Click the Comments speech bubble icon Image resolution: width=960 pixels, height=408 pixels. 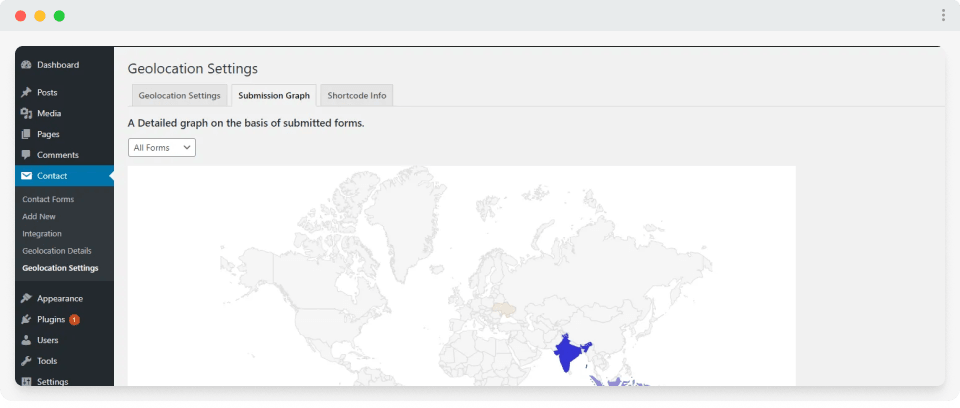click(x=26, y=155)
